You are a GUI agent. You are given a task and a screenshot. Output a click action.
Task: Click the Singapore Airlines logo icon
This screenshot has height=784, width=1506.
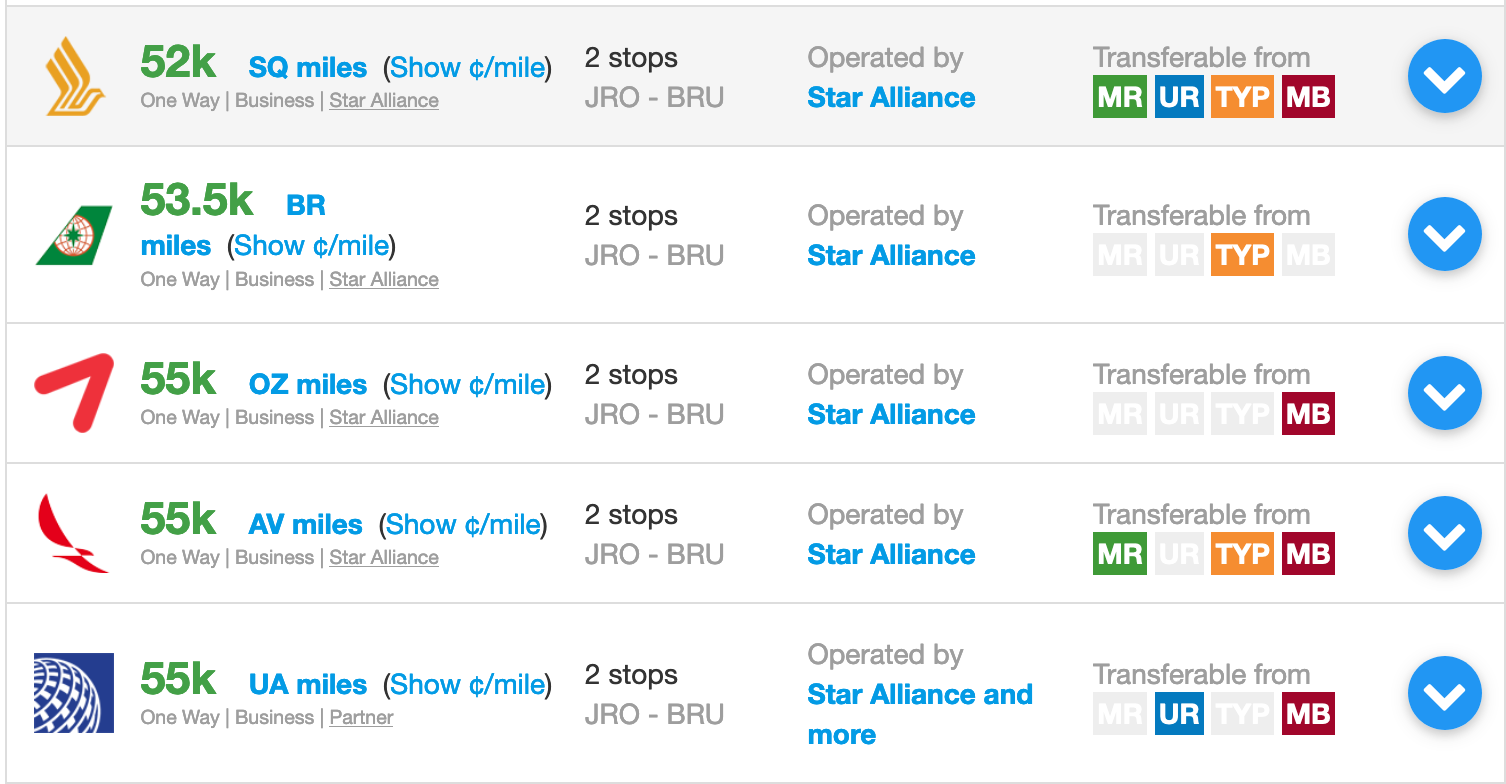(x=75, y=76)
